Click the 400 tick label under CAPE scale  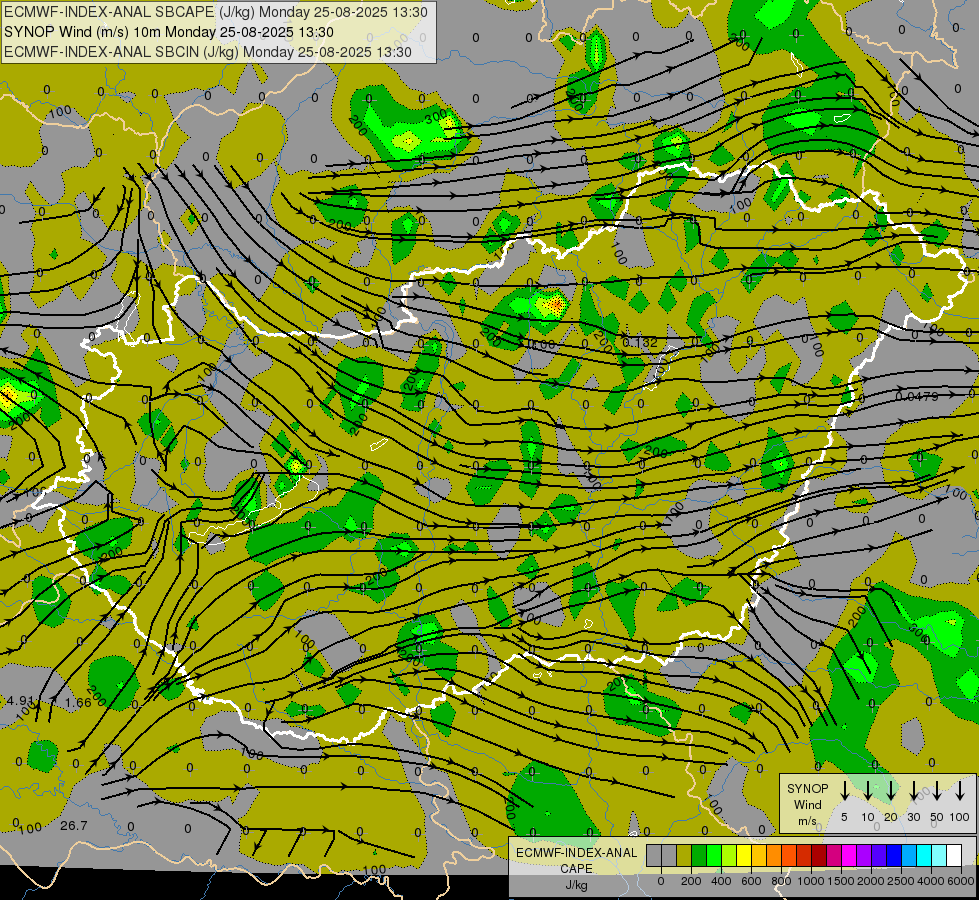point(721,881)
